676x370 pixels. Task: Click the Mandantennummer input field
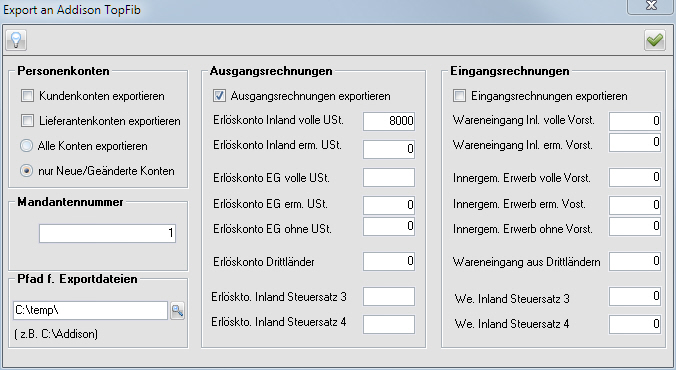(x=107, y=233)
